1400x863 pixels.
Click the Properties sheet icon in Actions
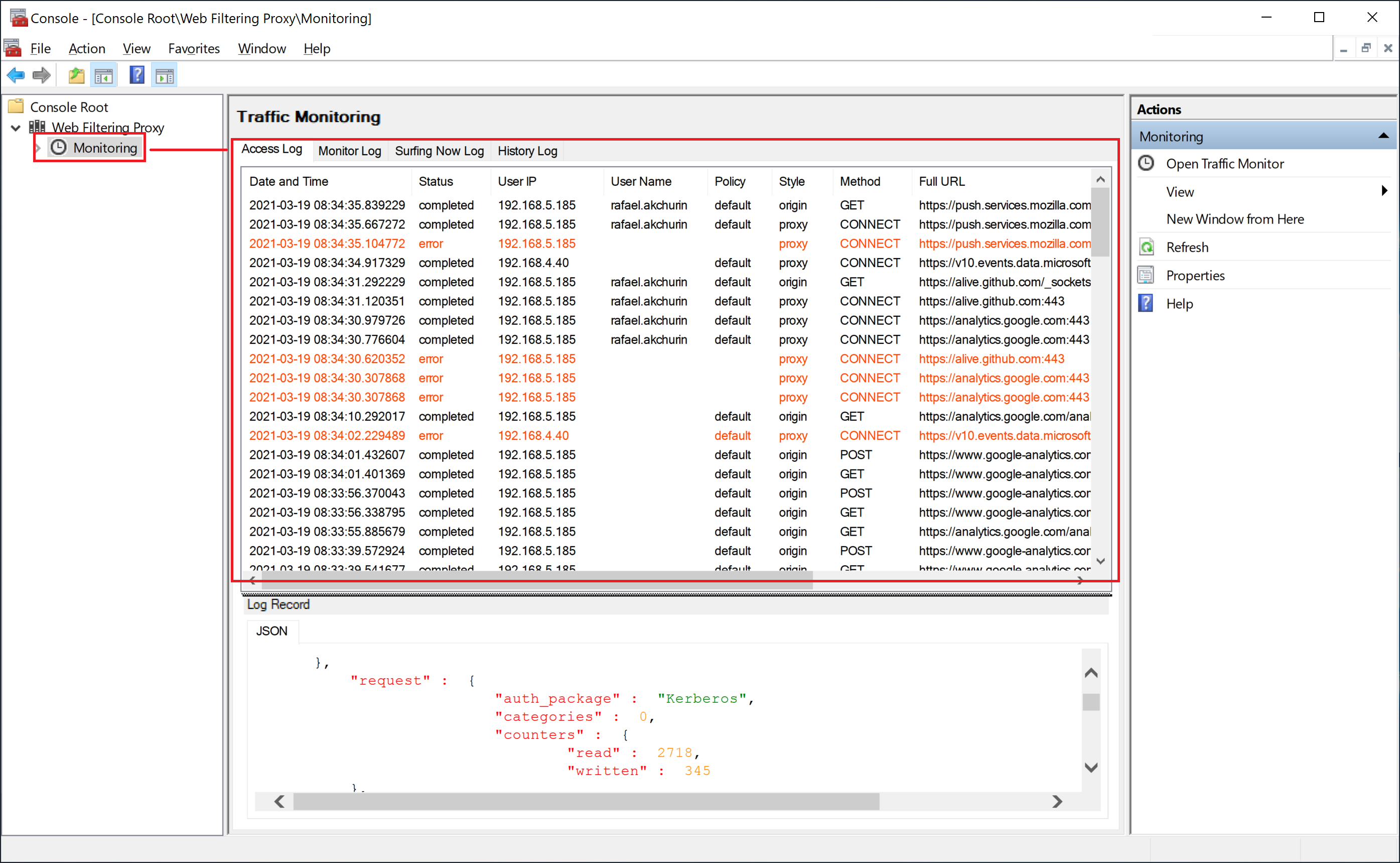(1146, 275)
